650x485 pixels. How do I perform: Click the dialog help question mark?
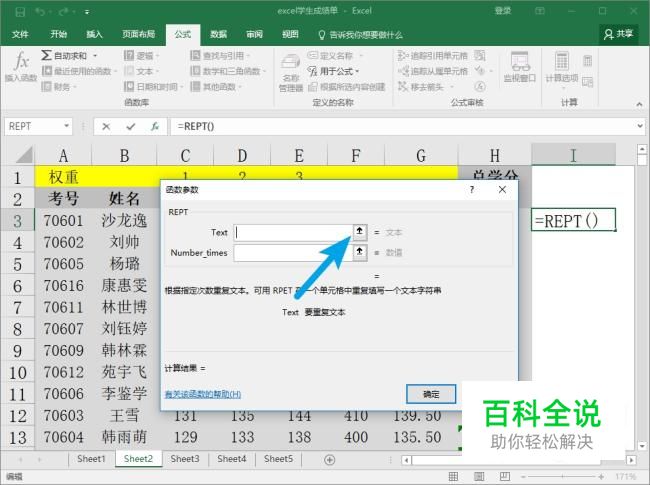tap(472, 190)
